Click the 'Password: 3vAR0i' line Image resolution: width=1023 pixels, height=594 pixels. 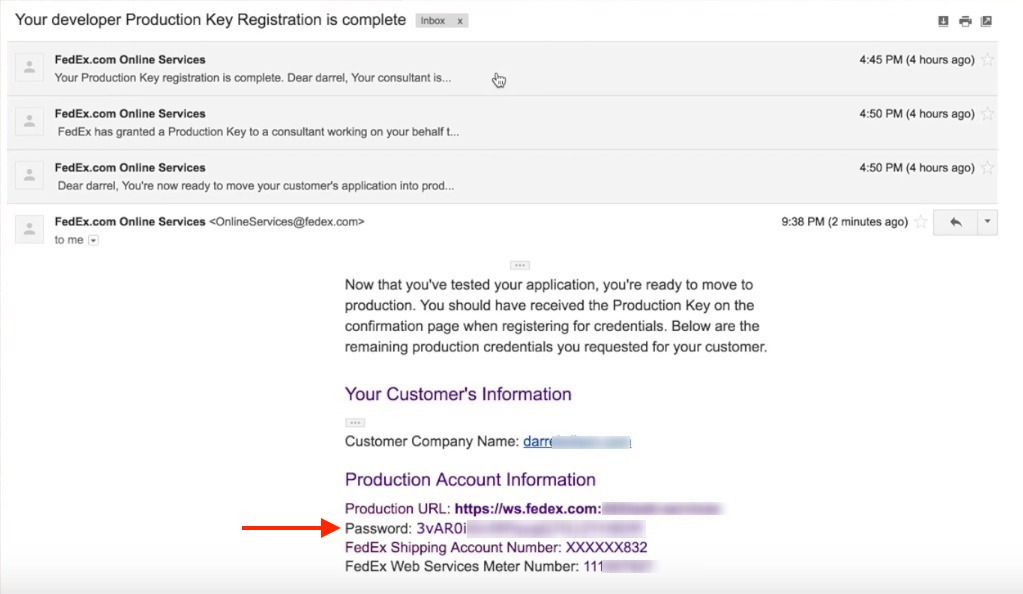(x=406, y=528)
